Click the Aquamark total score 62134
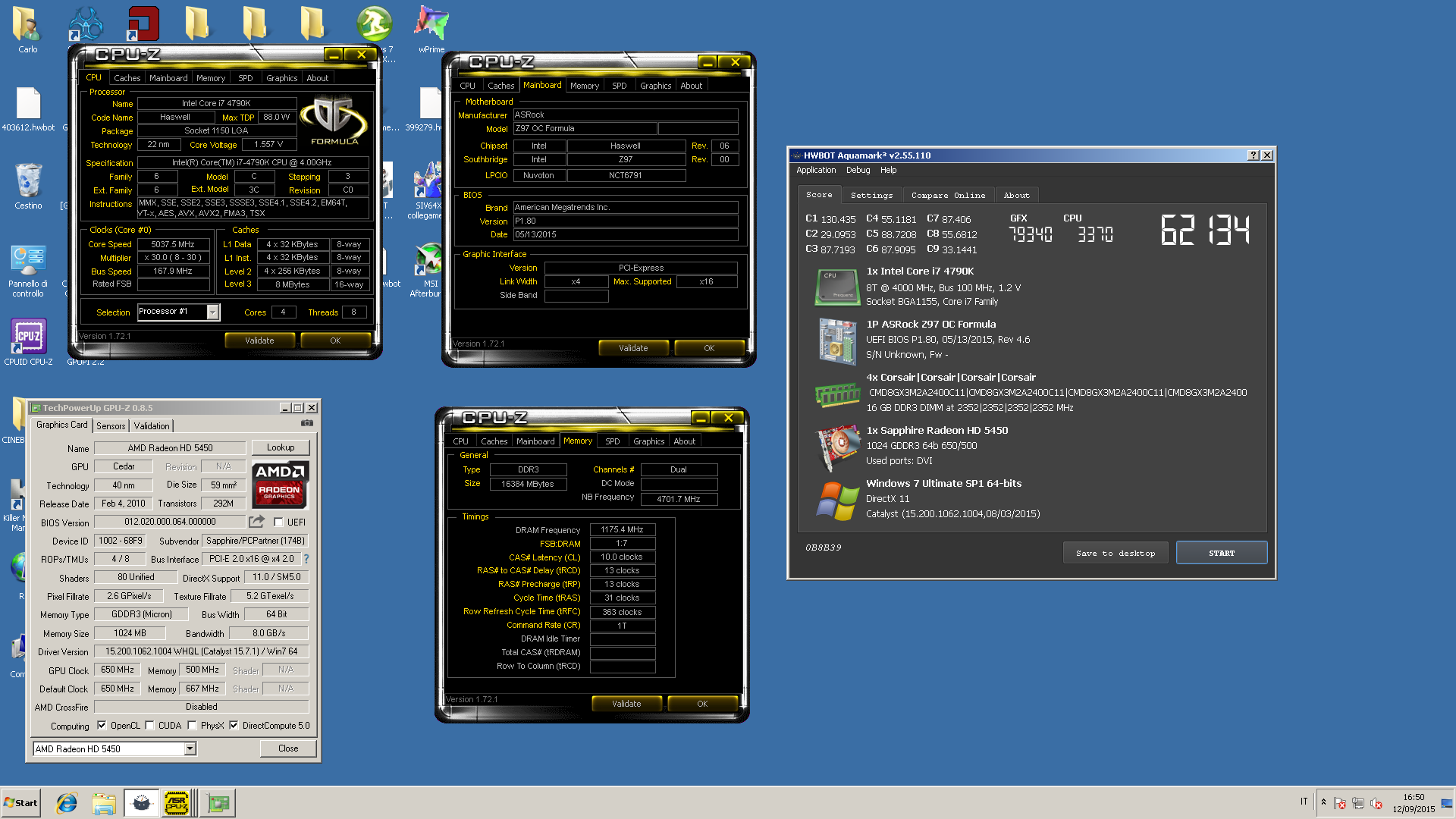This screenshot has height=819, width=1456. coord(1205,230)
